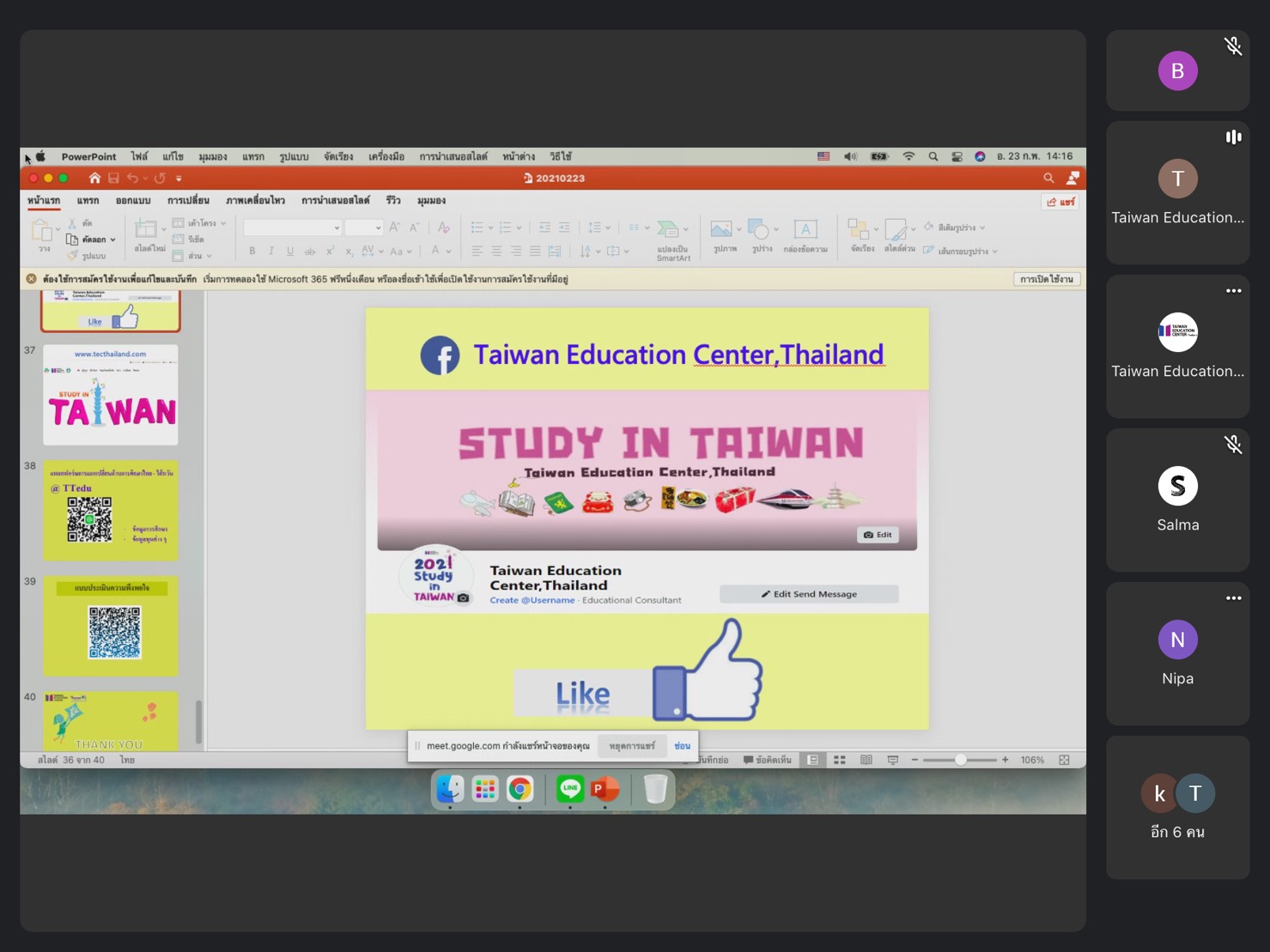Expand the Copy dropdown (คัดลอก)
Viewport: 1270px width, 952px height.
click(x=112, y=240)
